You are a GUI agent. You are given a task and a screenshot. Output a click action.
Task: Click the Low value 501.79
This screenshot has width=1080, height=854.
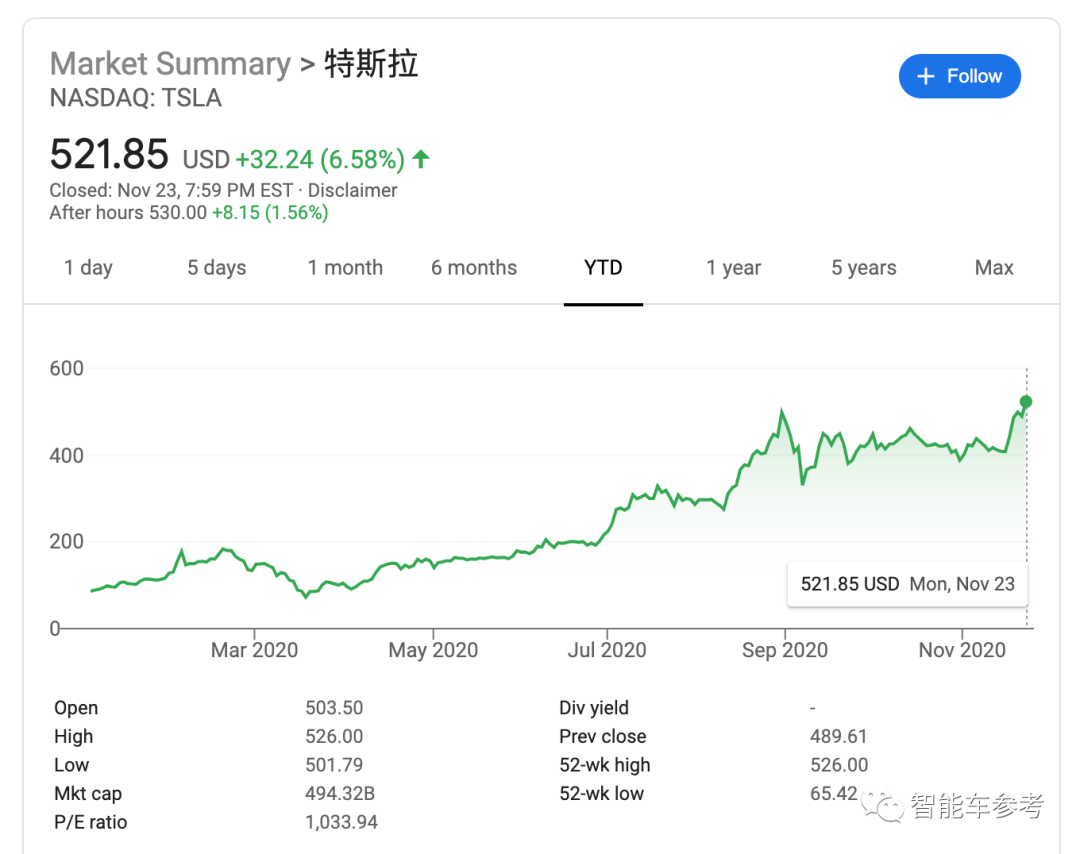click(x=334, y=765)
